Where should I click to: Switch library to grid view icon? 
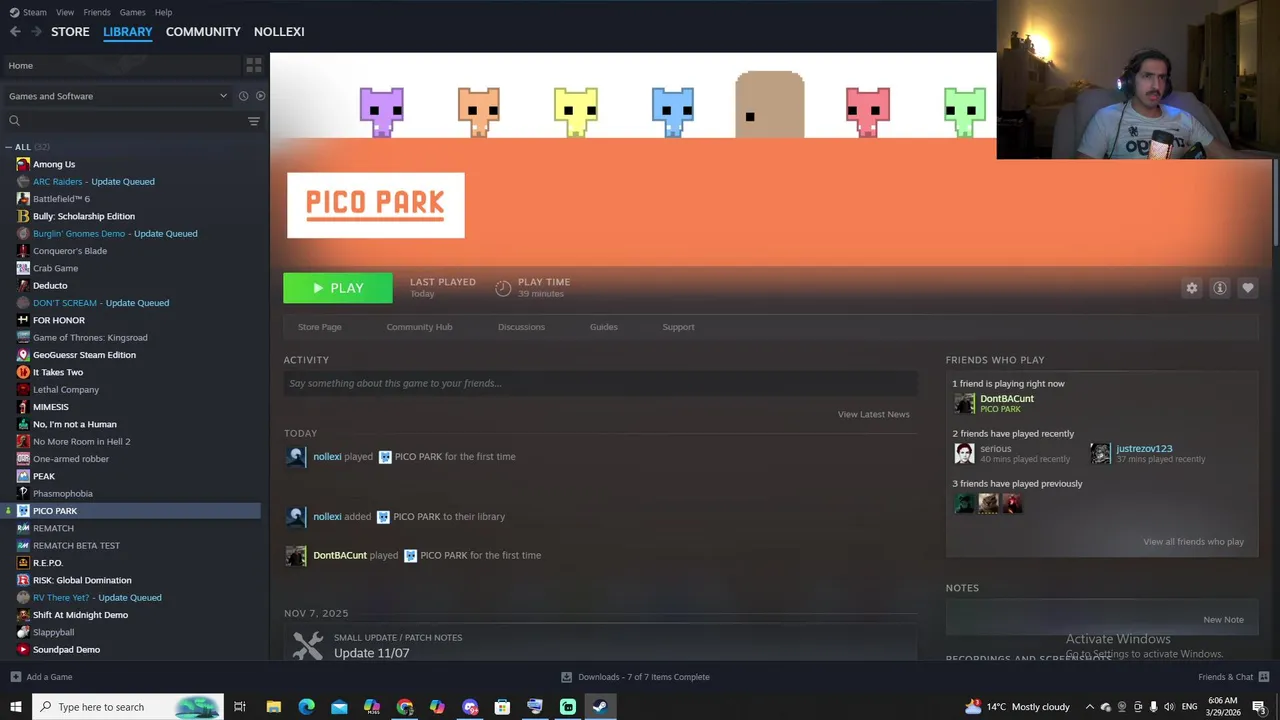tap(254, 65)
